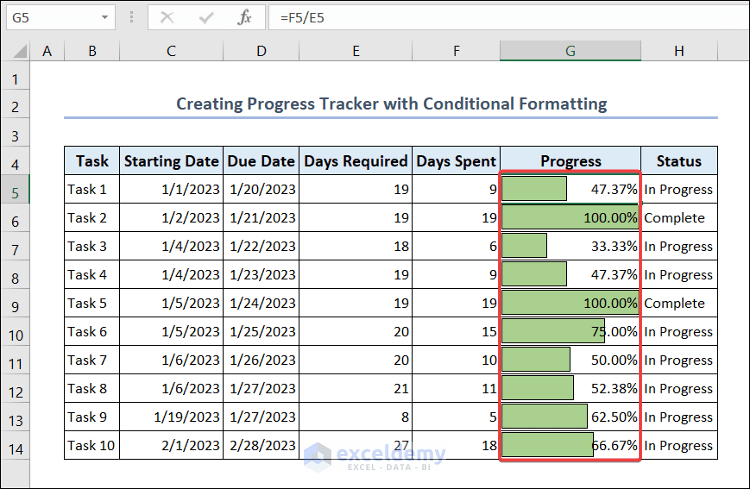Select the row 14 header

pyautogui.click(x=15, y=446)
